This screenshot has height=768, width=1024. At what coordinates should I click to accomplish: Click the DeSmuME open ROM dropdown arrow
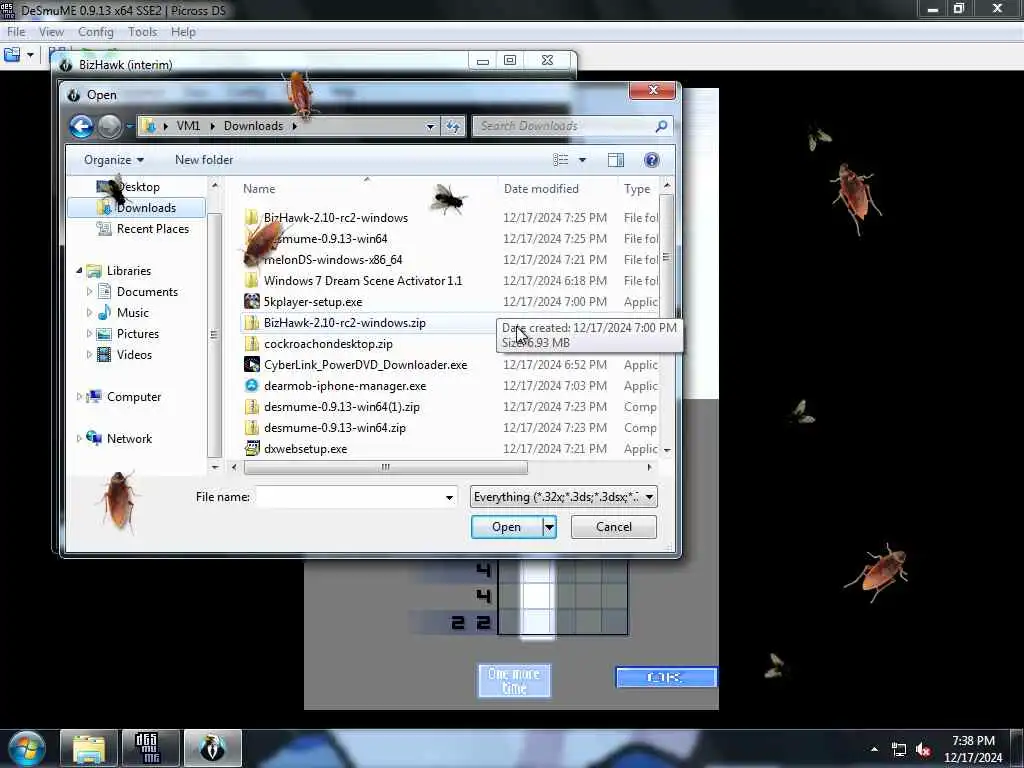point(30,55)
